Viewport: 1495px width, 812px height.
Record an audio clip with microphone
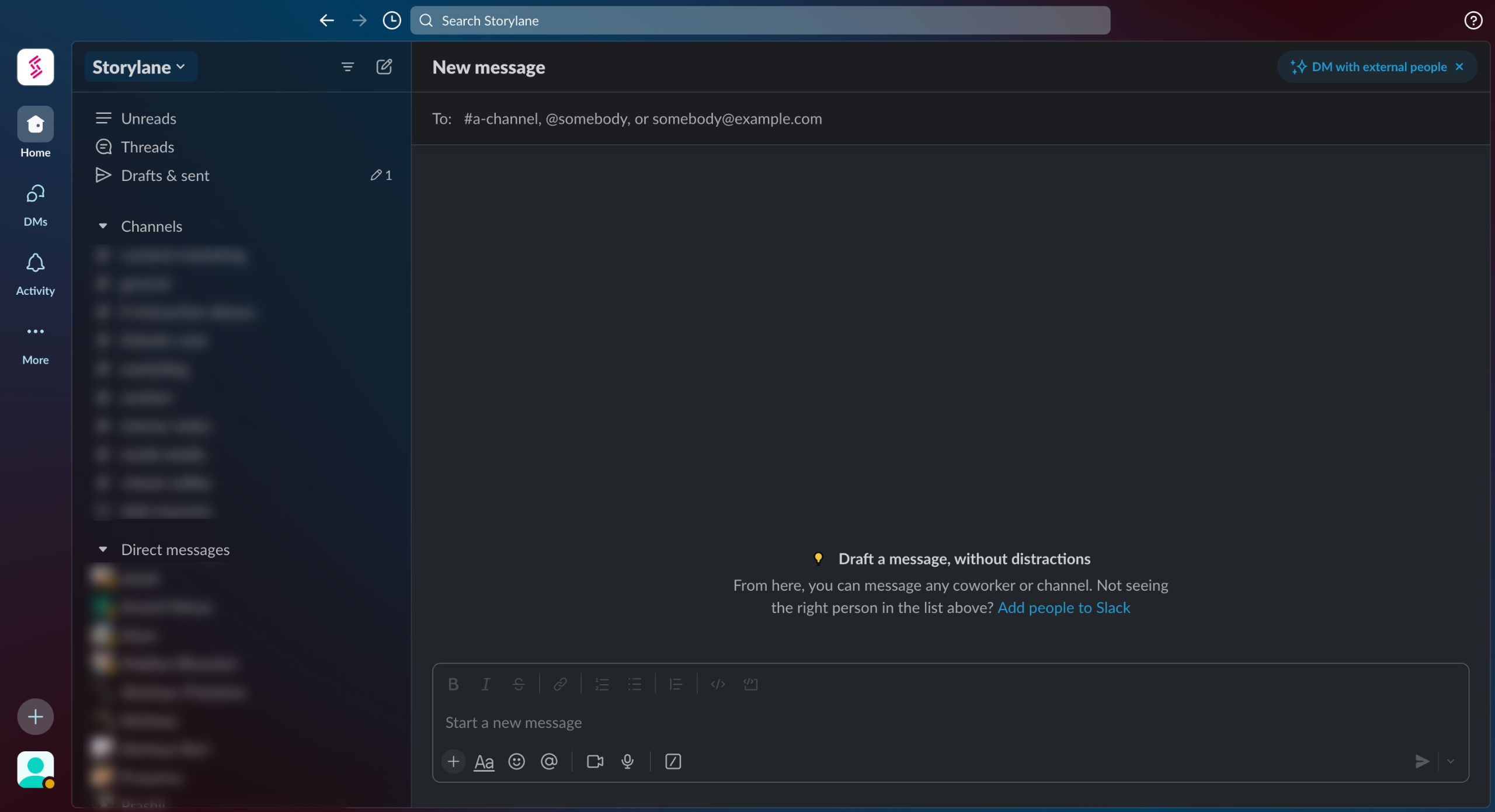[628, 761]
